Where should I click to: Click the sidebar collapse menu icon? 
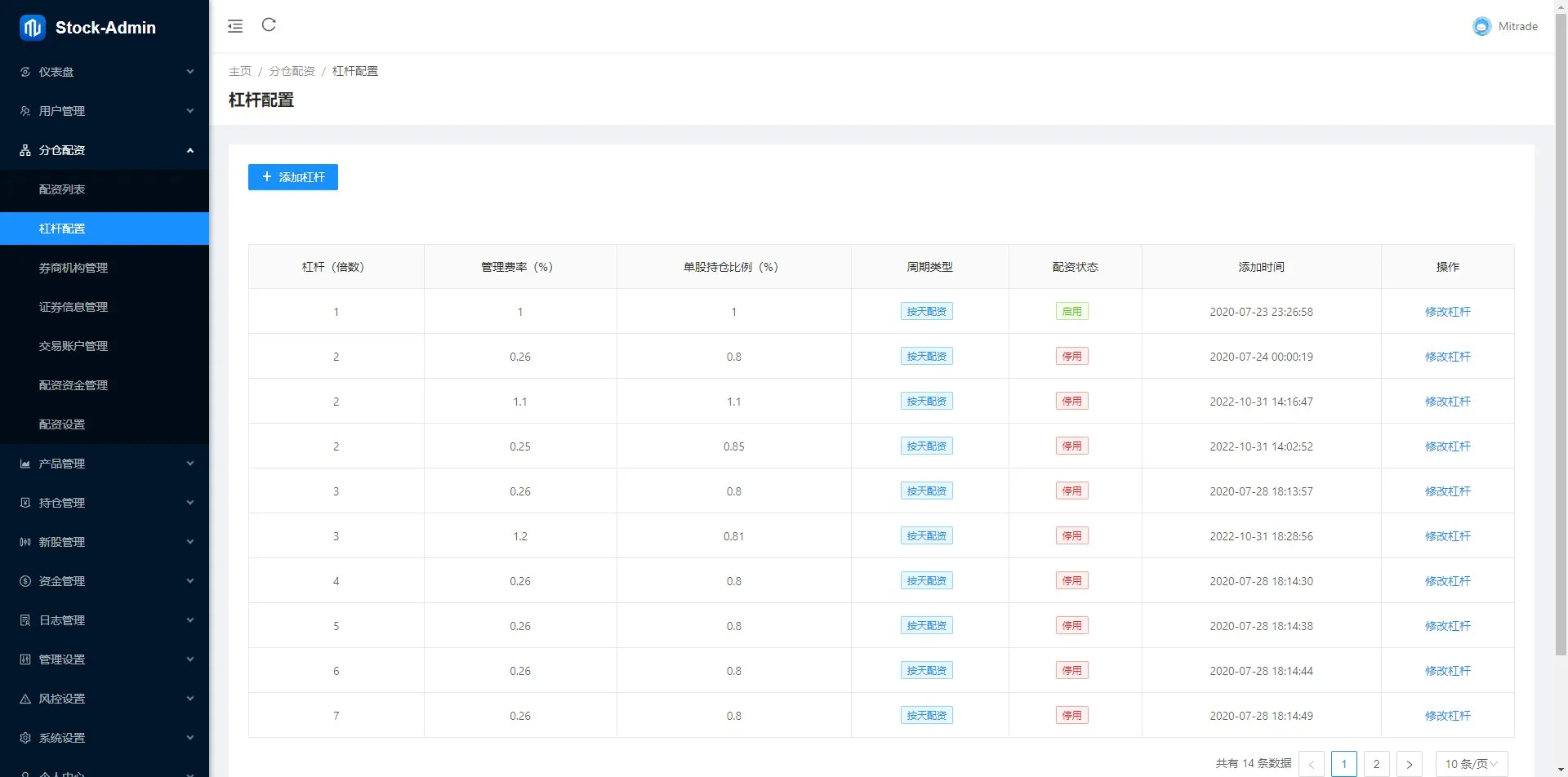tap(235, 26)
